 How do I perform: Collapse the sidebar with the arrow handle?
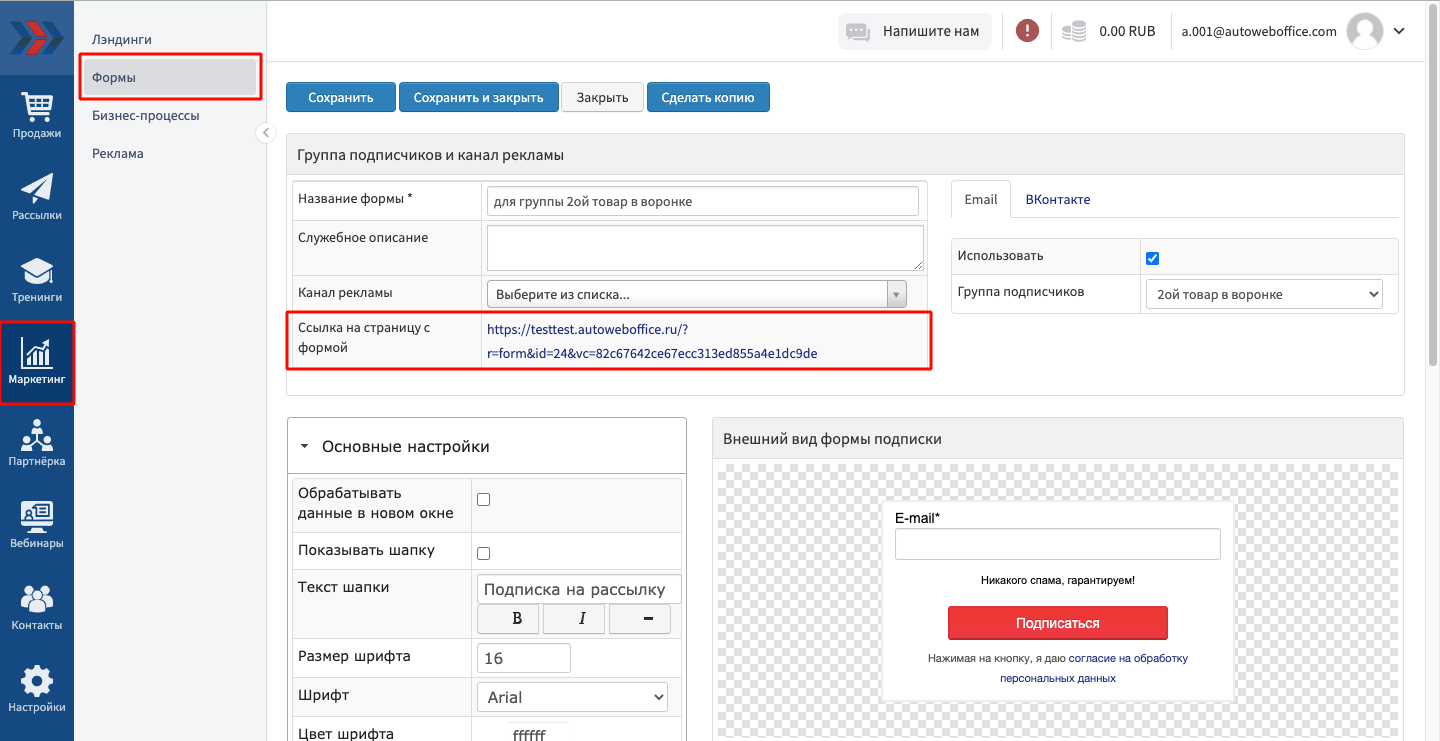[x=266, y=133]
